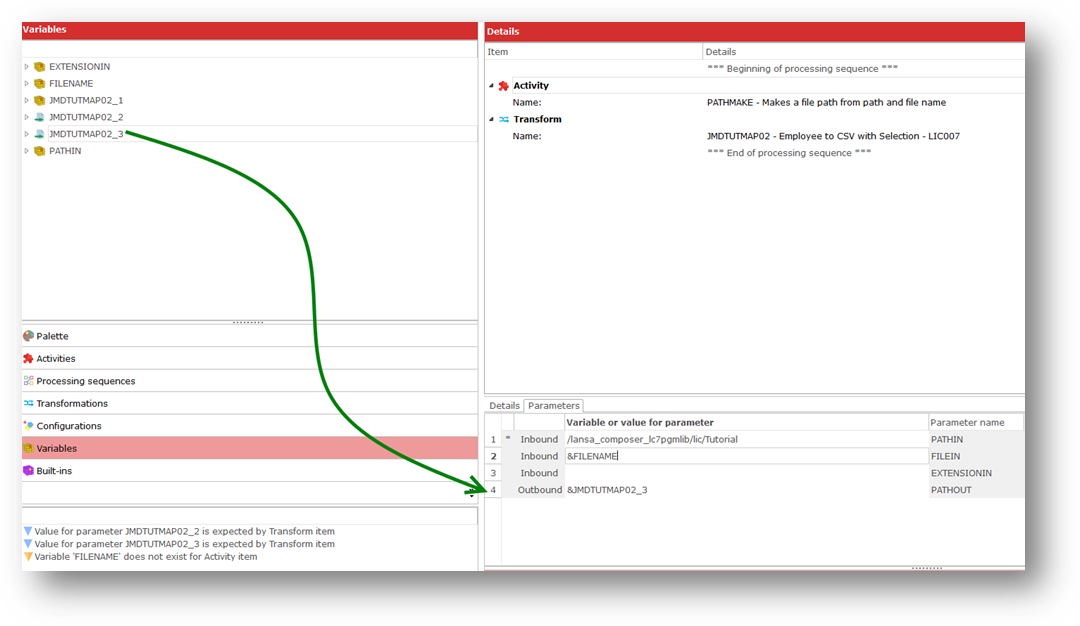Click the JMDTUTMAP02_2 expected by Transform message
This screenshot has width=1080, height=626.
pyautogui.click(x=185, y=531)
